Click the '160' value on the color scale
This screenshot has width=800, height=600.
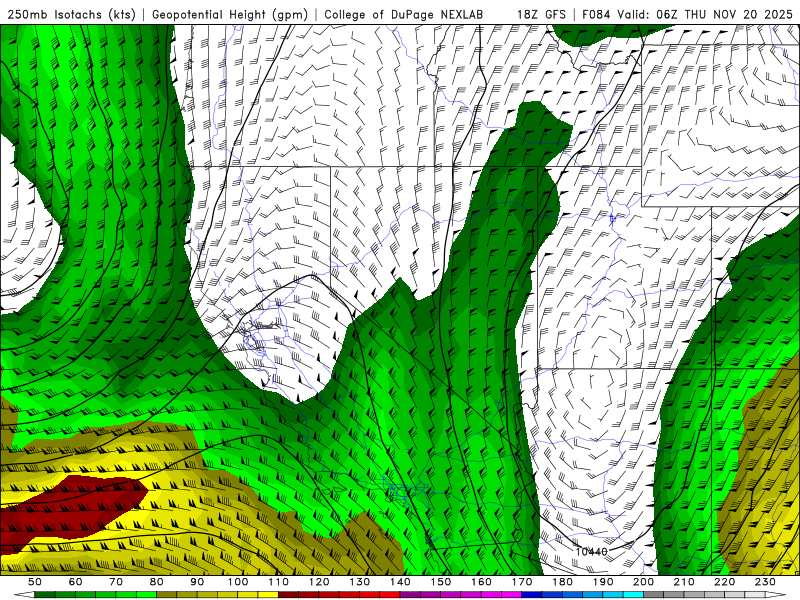[481, 582]
